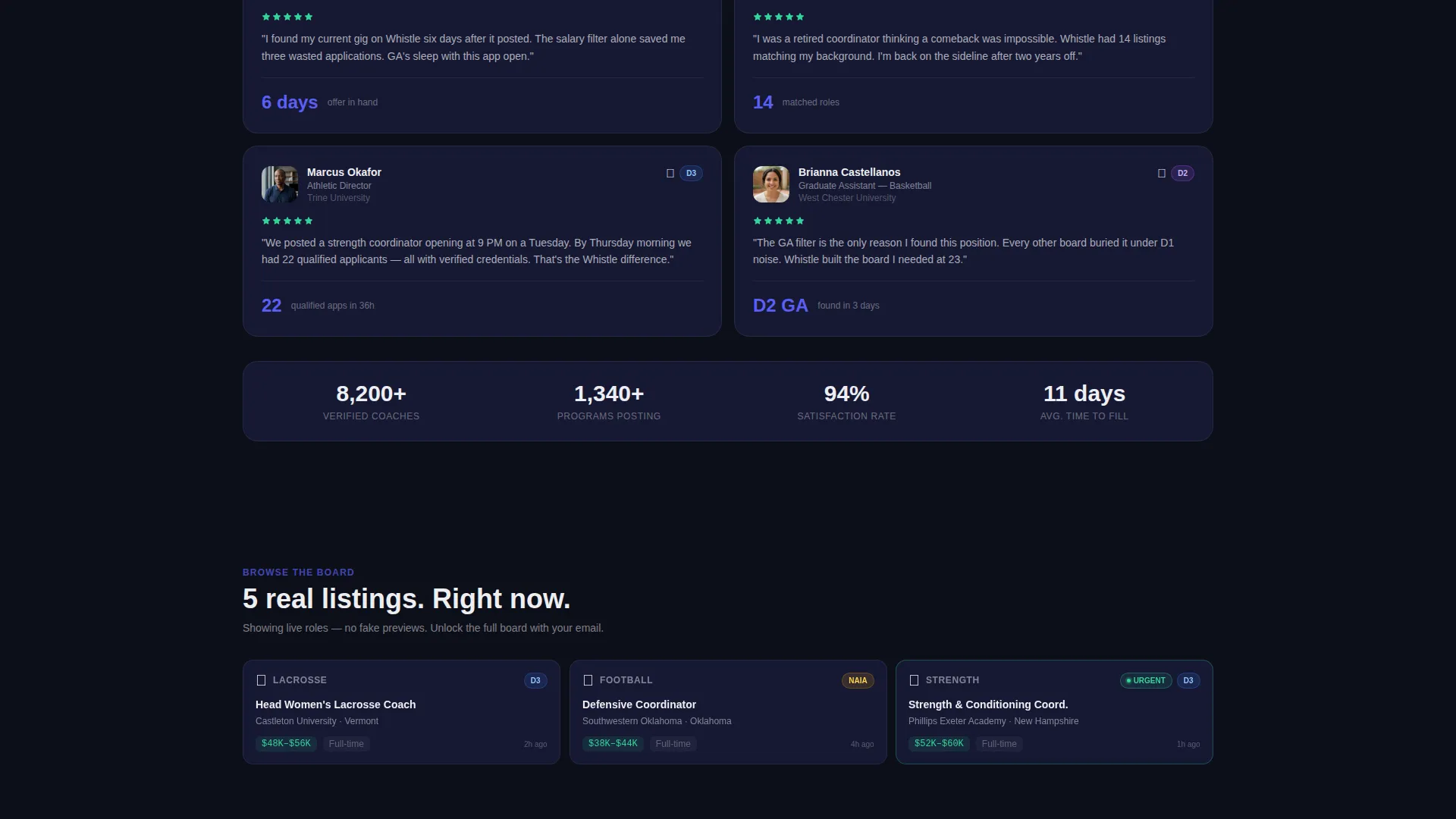Click the Trine University text
The height and width of the screenshot is (819, 1456).
(x=338, y=198)
